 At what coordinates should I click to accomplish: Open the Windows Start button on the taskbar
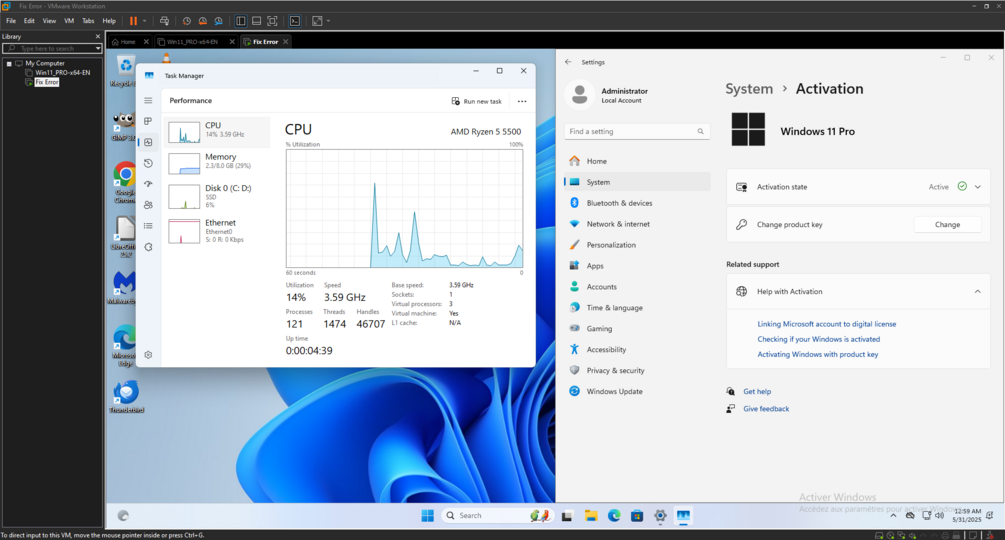coord(428,516)
